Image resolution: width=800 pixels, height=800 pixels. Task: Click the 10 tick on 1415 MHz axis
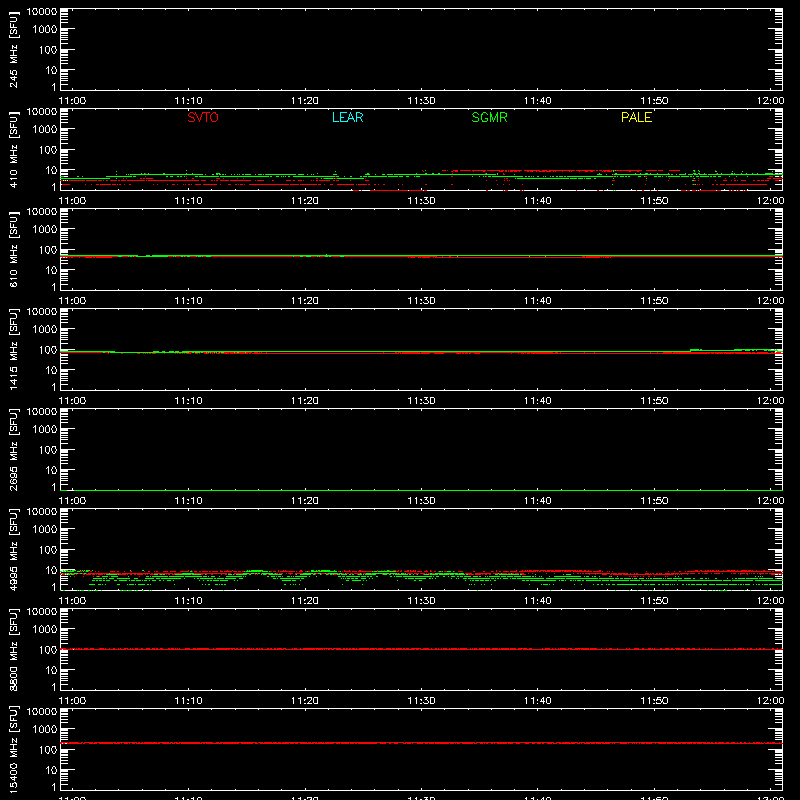pyautogui.click(x=51, y=370)
